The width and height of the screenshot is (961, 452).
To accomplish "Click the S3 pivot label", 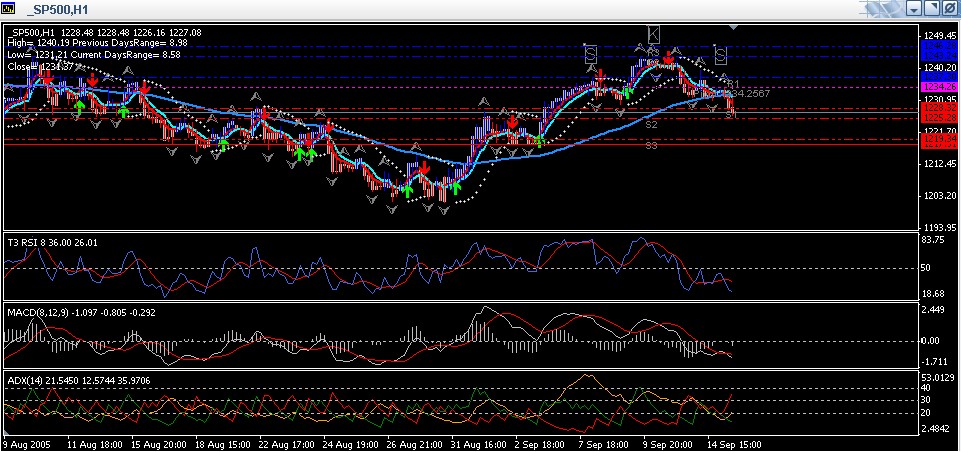I will pos(651,146).
